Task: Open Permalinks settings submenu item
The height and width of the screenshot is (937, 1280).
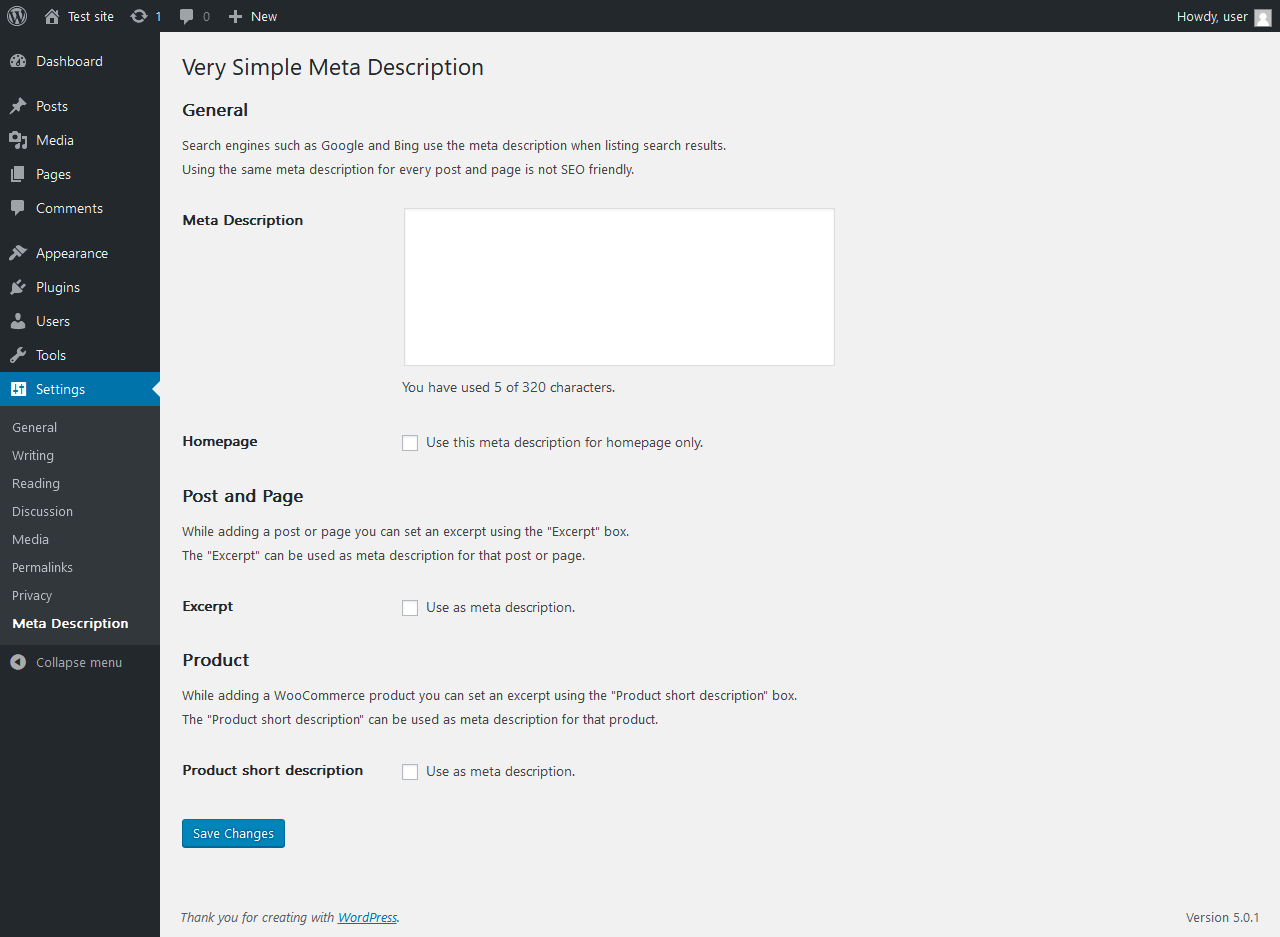Action: [x=42, y=567]
